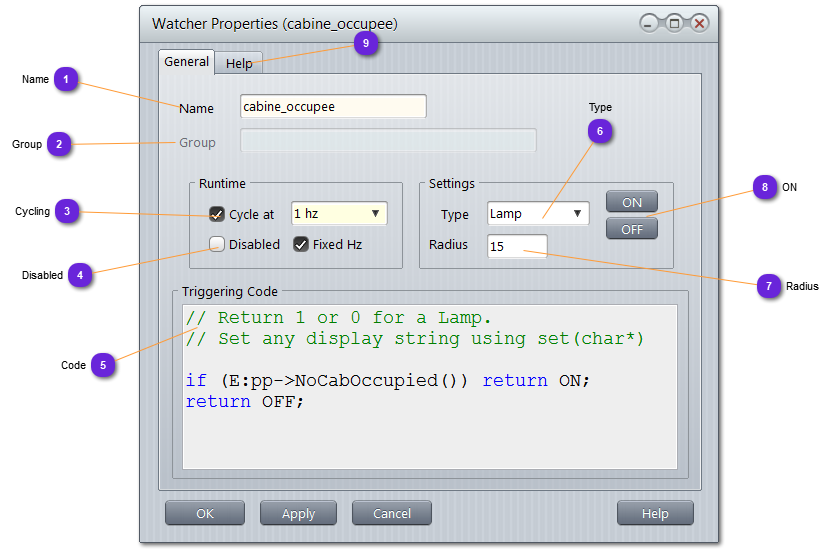Image resolution: width=835 pixels, height=552 pixels.
Task: Click callout badge 7 beside Radius
Action: 768,286
